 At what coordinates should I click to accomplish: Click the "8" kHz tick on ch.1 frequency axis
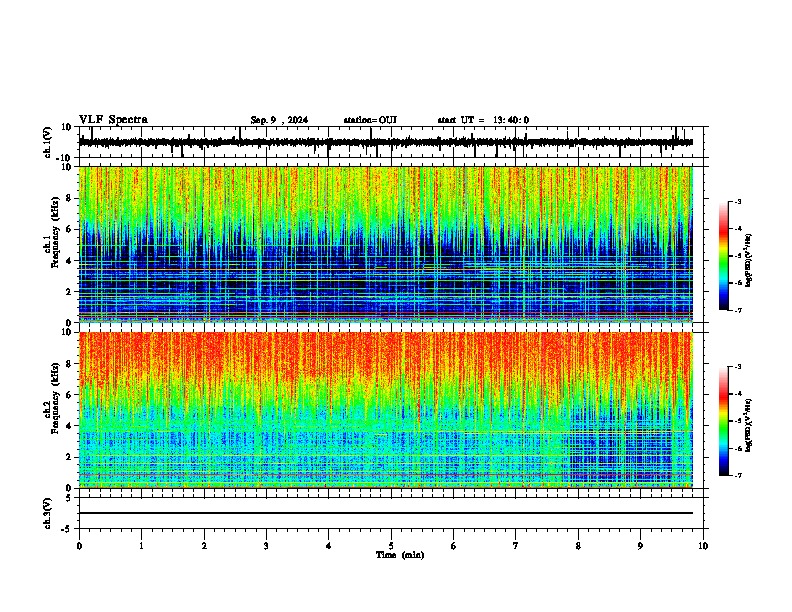pyautogui.click(x=69, y=198)
